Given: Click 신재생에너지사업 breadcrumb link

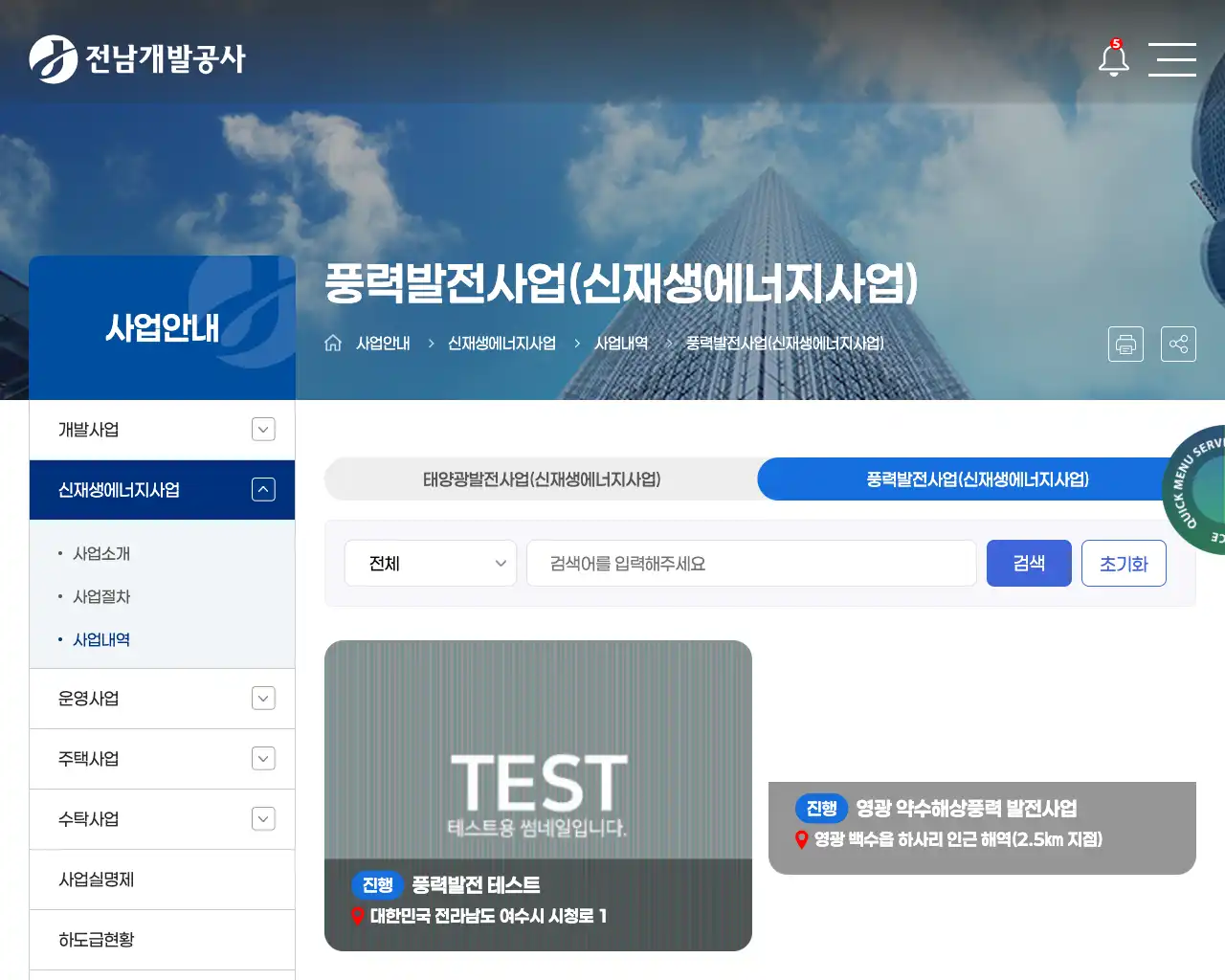Looking at the screenshot, I should pos(501,343).
